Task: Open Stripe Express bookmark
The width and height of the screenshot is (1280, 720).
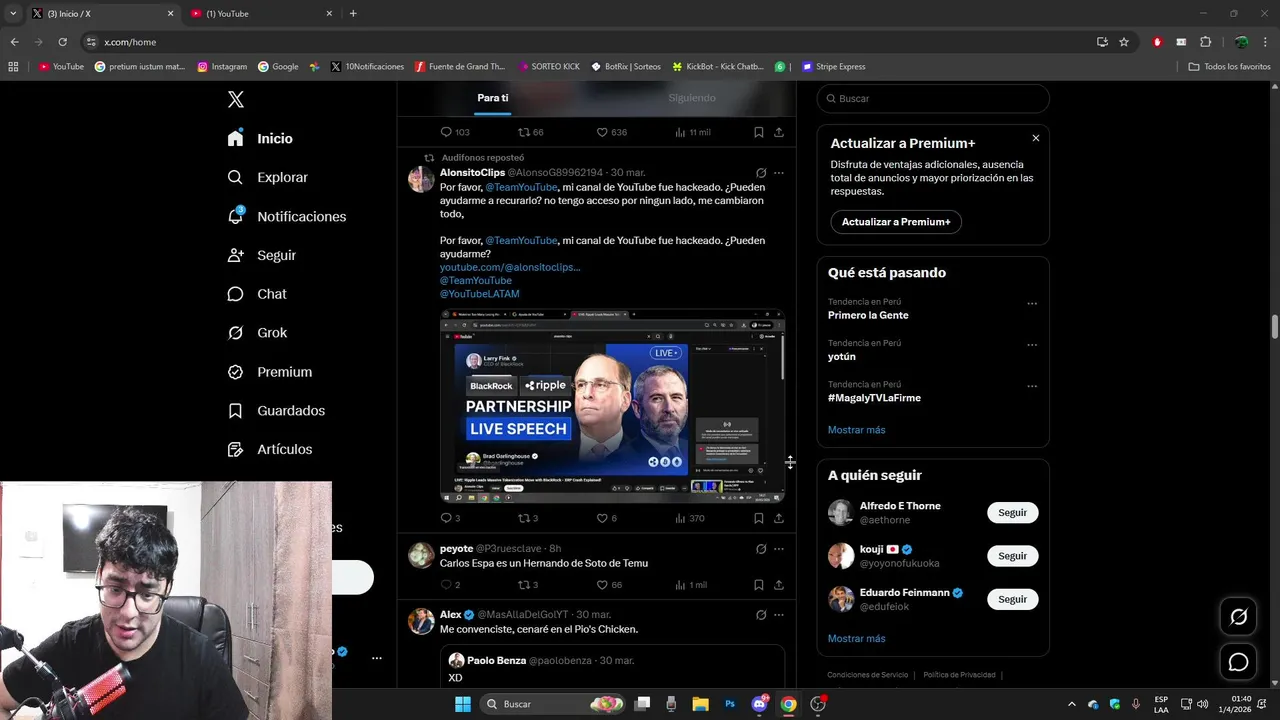Action: click(x=832, y=67)
